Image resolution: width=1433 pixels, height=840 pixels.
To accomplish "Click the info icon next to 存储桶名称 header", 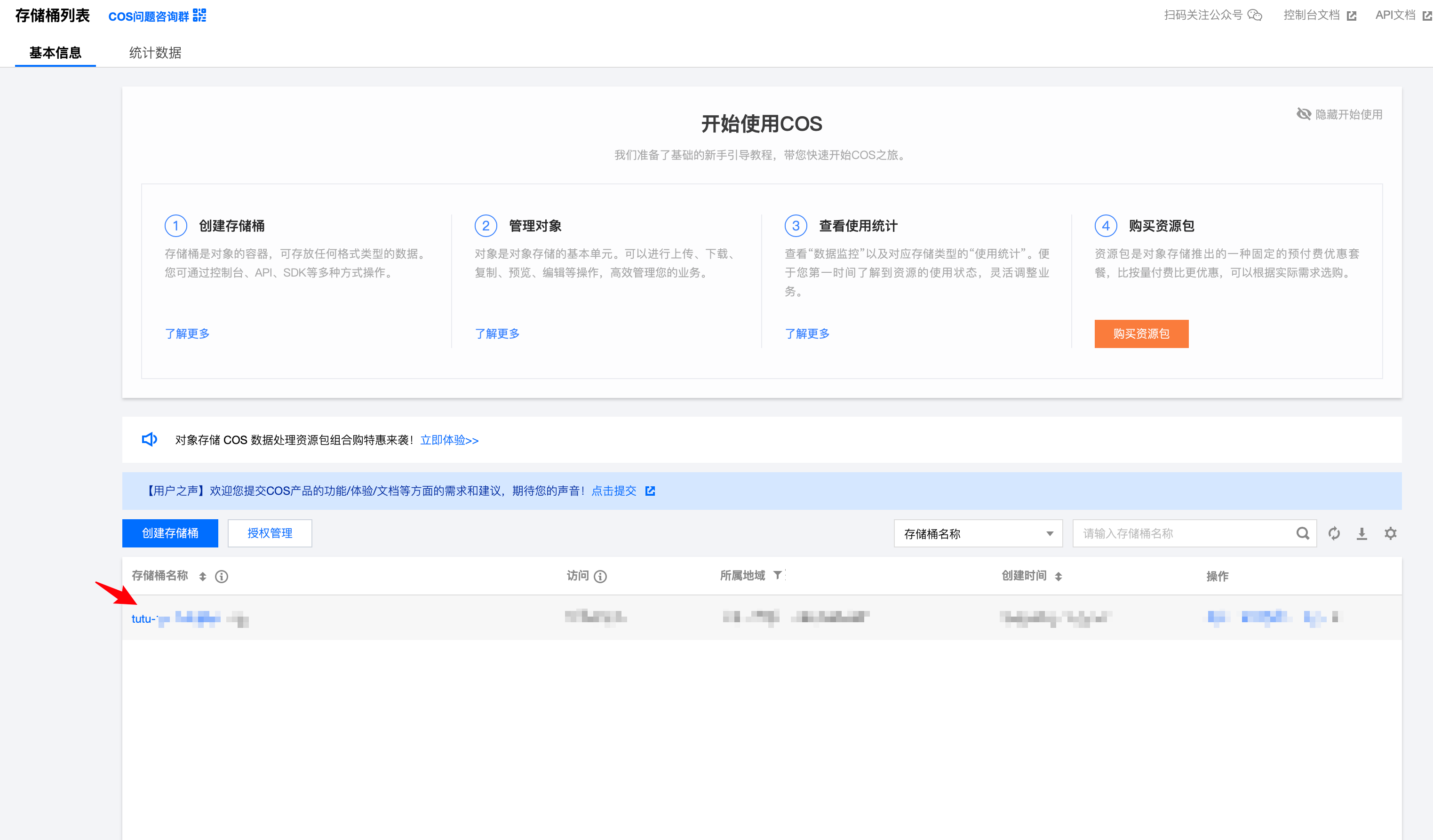I will 222,576.
